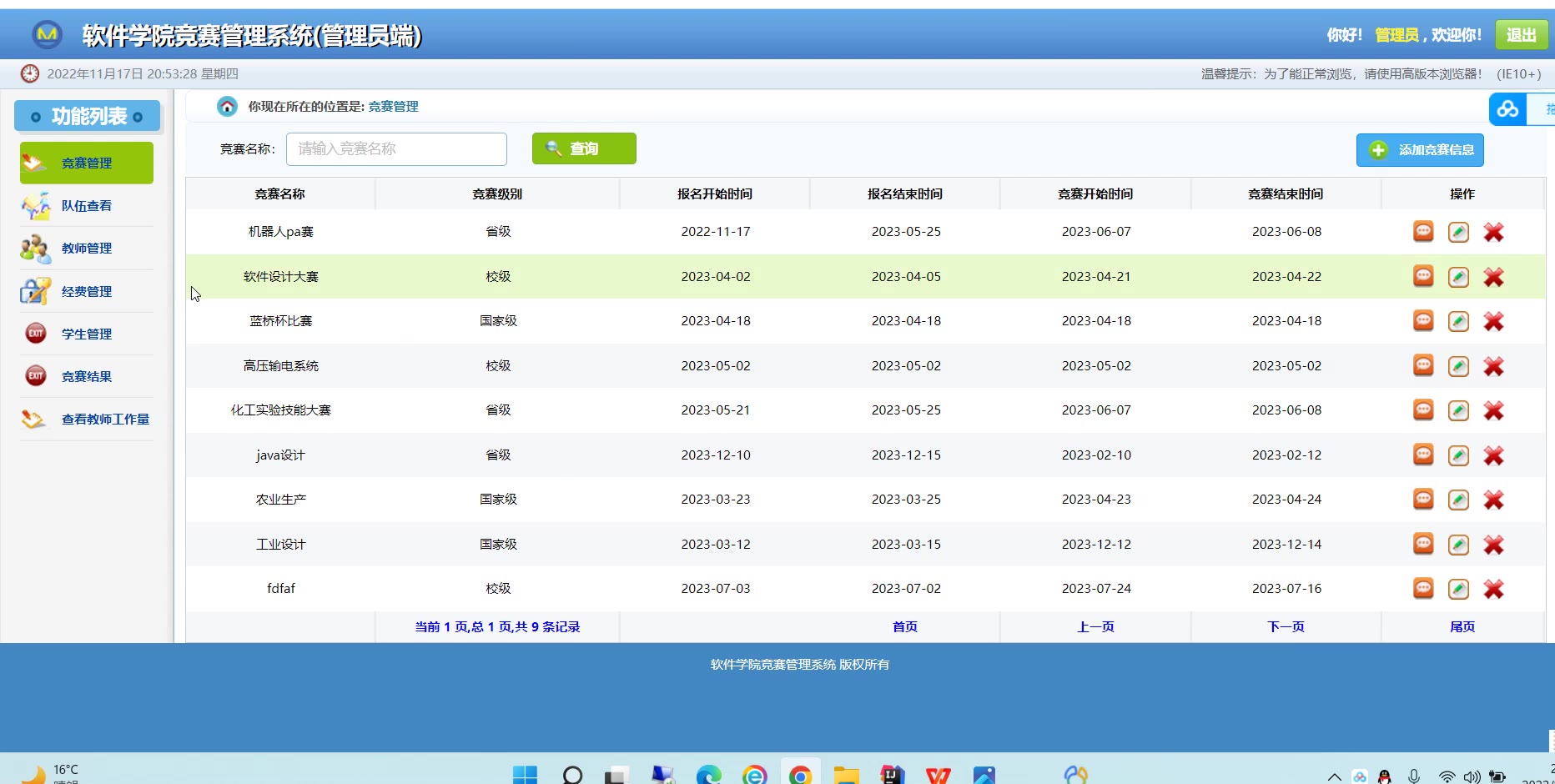
Task: Click the edit pencil icon for 软件设计大赛
Action: pos(1458,277)
